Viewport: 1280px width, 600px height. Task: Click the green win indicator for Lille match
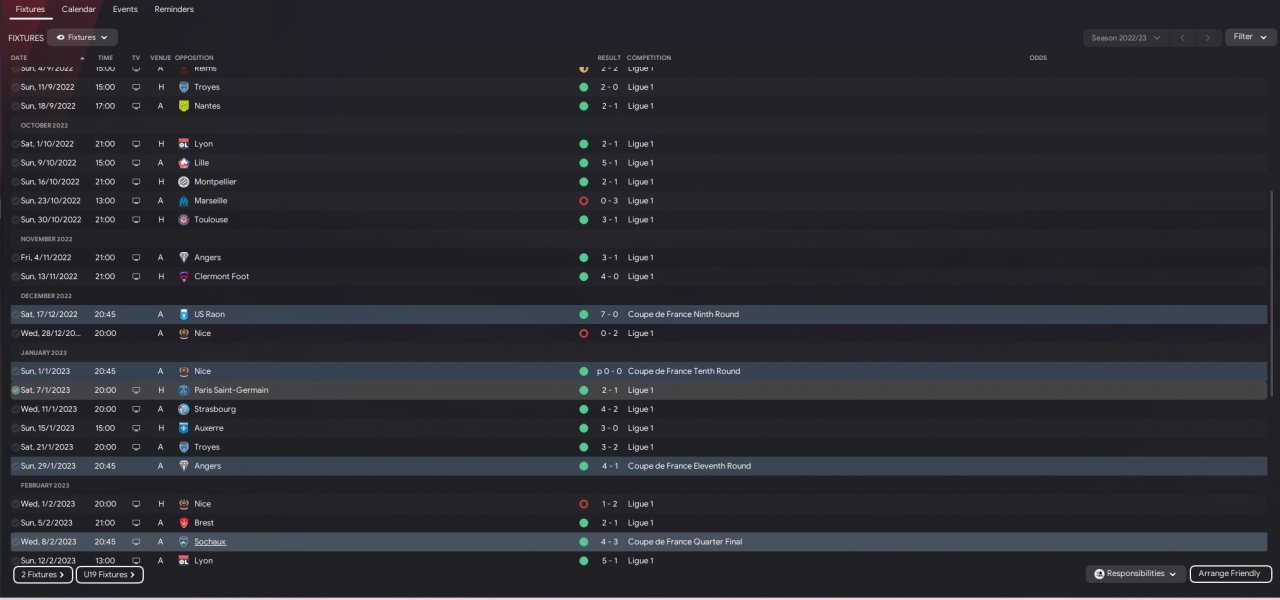583,163
